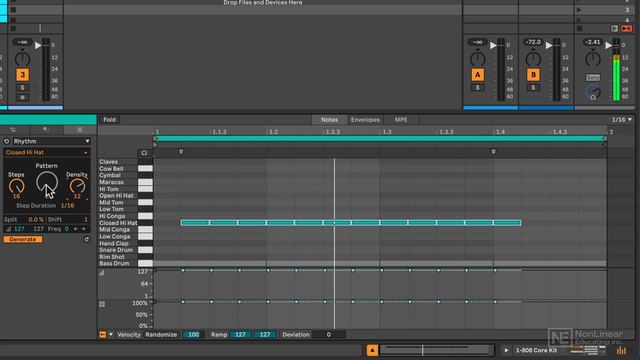640x360 pixels.
Task: Launch scene 3 play triangle
Action: pyautogui.click(x=579, y=10)
